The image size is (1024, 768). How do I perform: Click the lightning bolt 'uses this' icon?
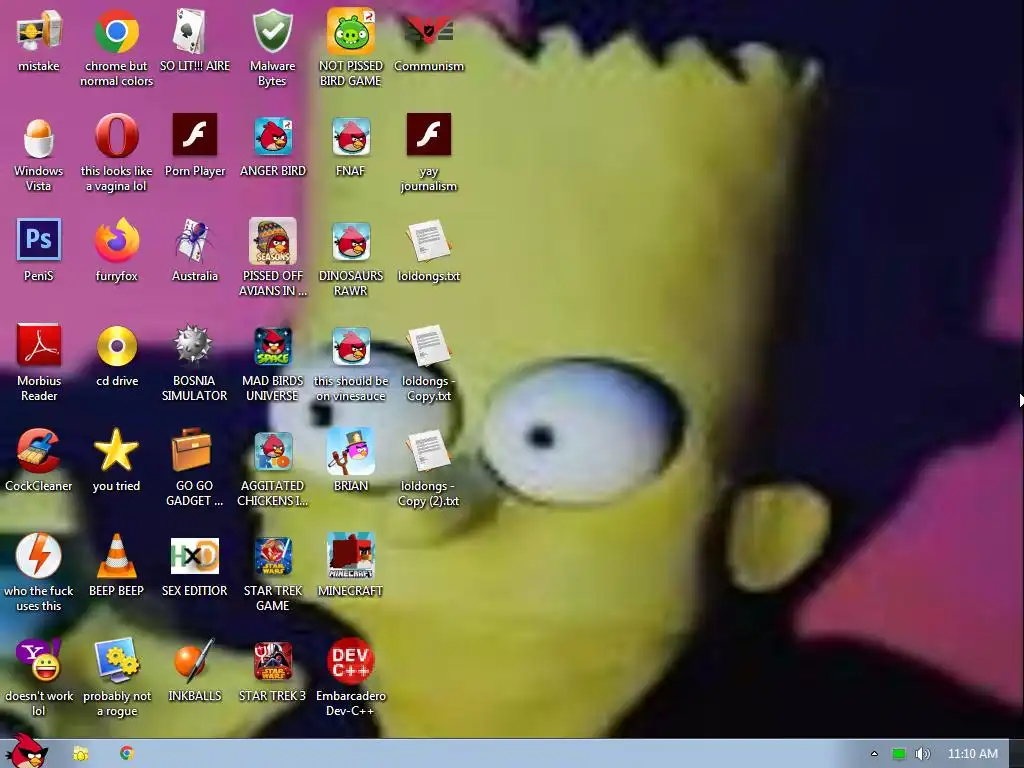(x=39, y=555)
